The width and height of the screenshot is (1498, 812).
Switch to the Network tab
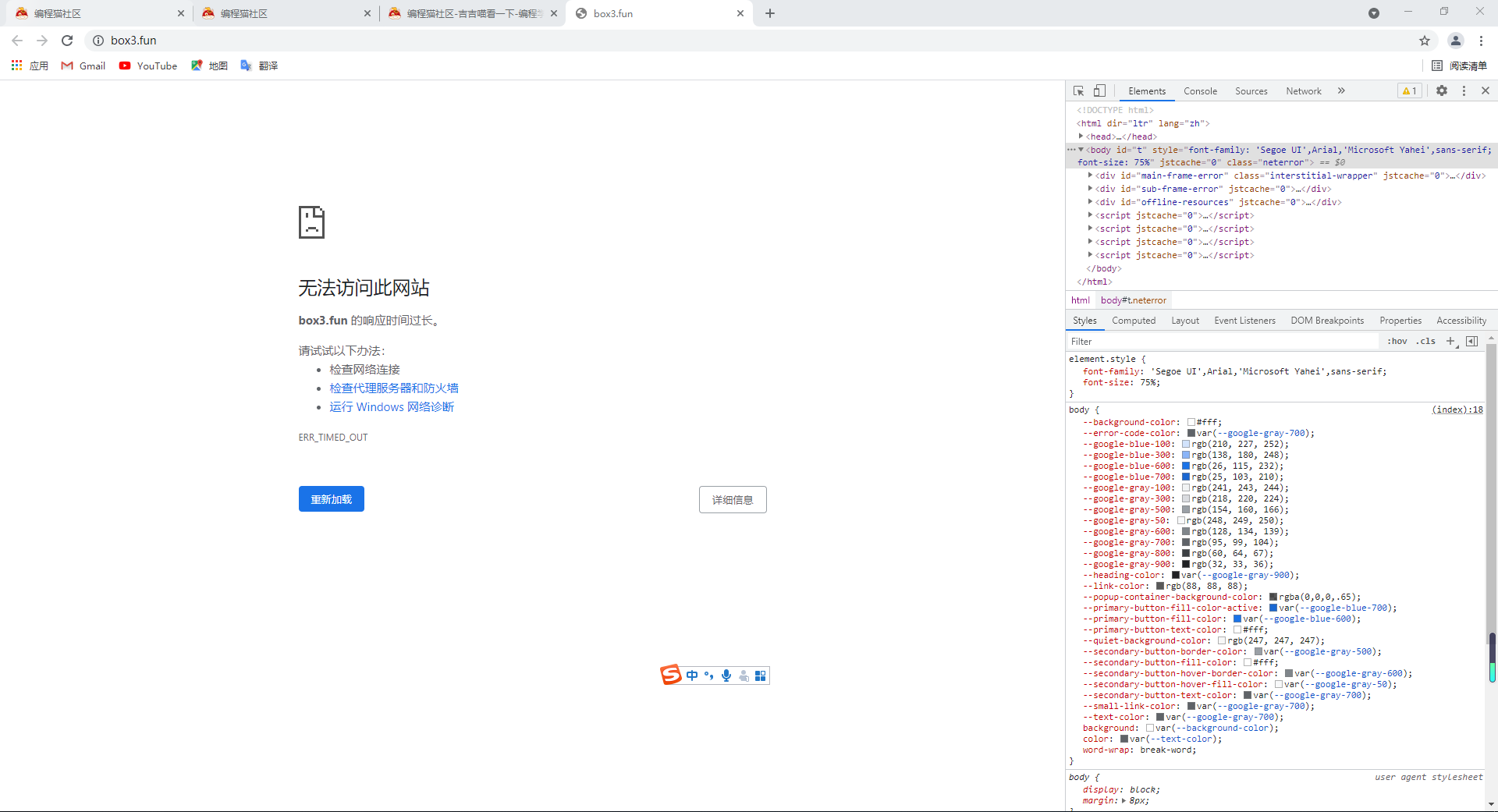pos(1304,91)
